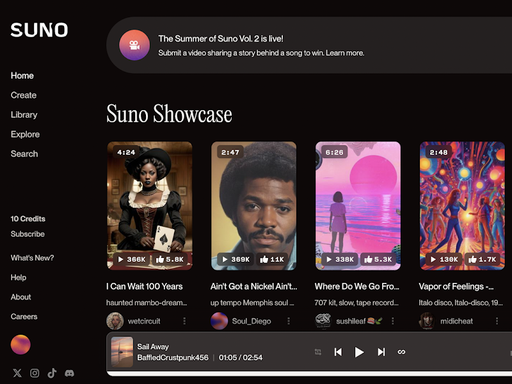The height and width of the screenshot is (384, 512).
Task: Go to the Home page
Action: click(x=22, y=76)
